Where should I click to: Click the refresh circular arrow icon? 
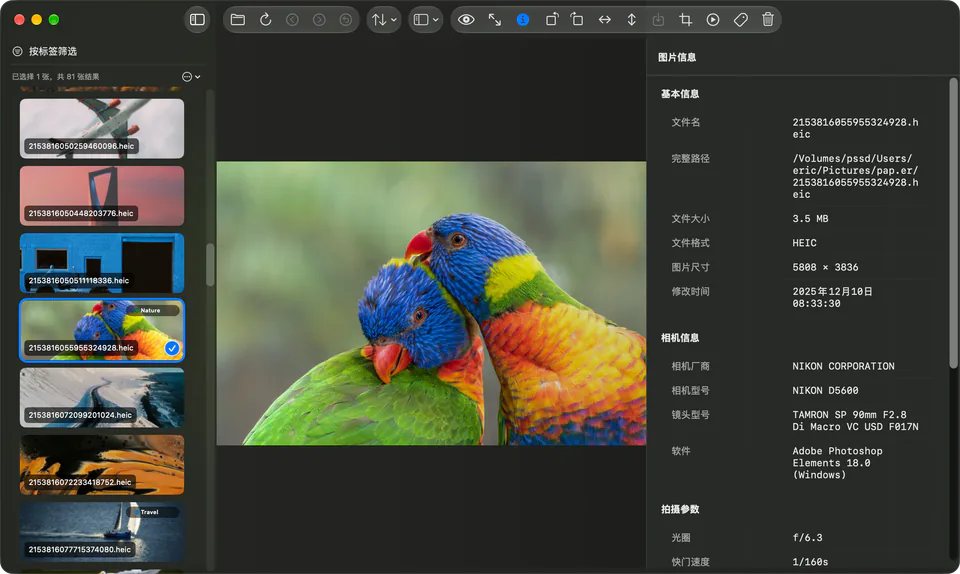tap(265, 20)
